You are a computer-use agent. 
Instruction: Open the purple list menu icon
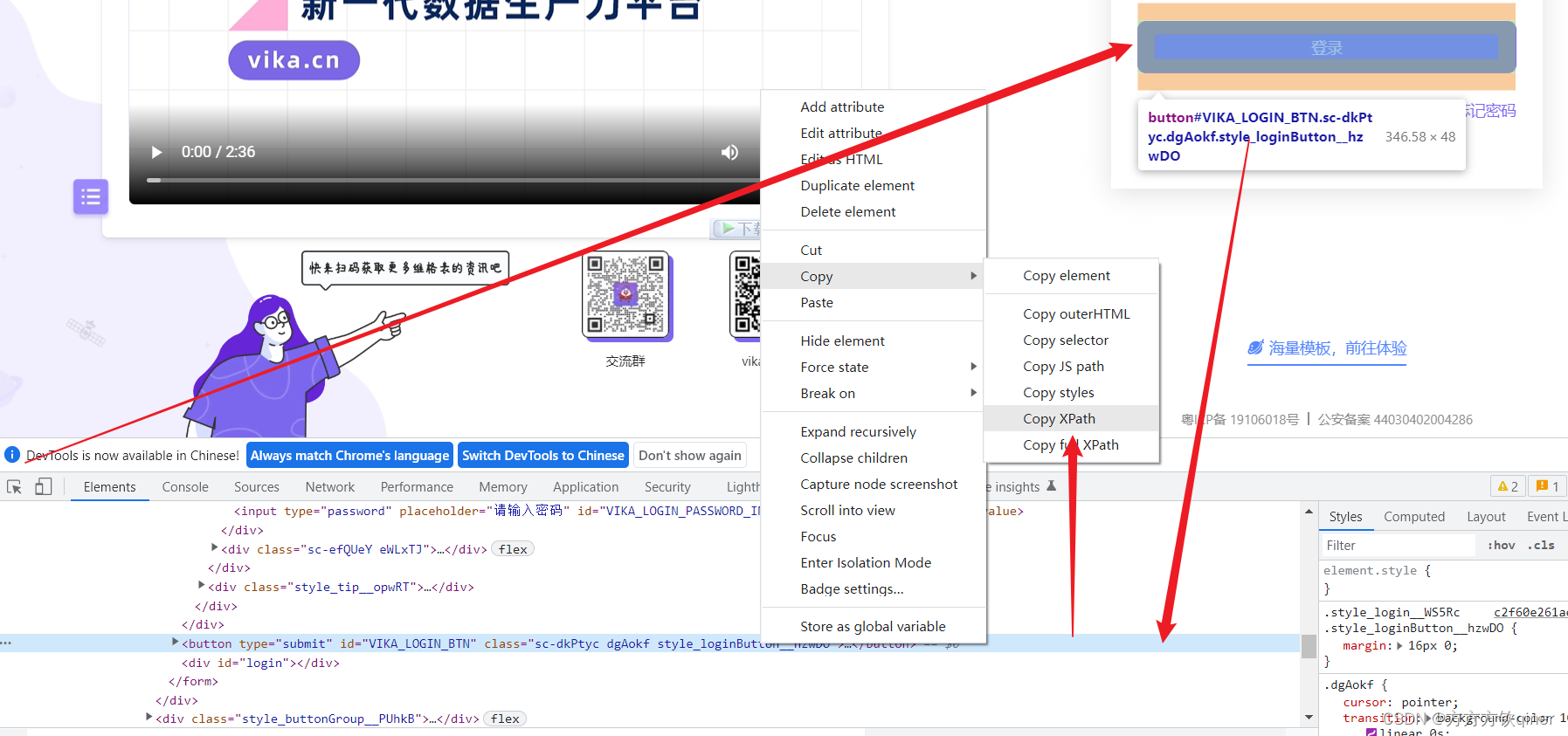pos(91,196)
